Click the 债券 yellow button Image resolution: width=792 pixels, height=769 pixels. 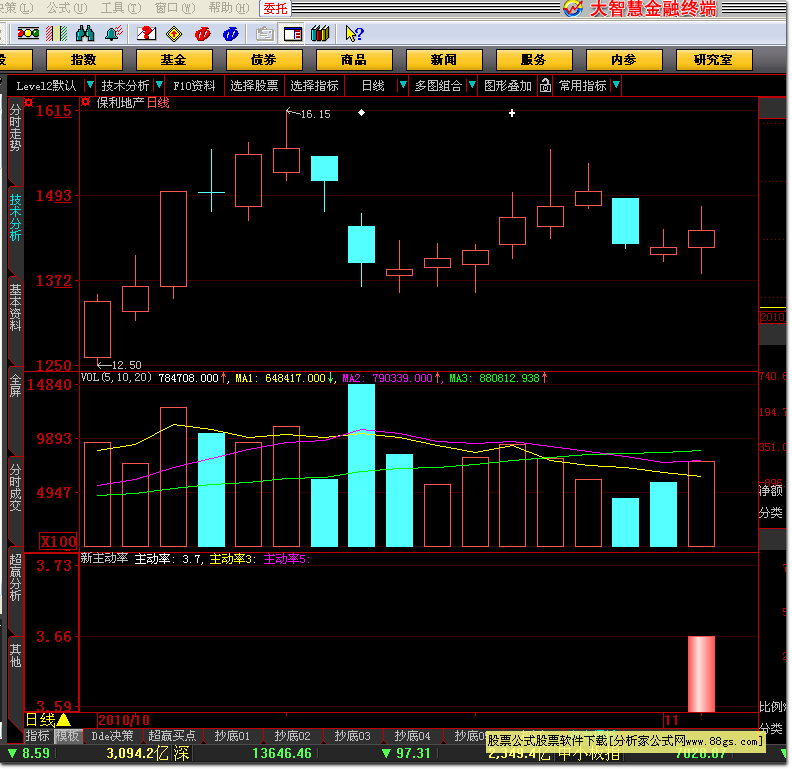[x=264, y=60]
